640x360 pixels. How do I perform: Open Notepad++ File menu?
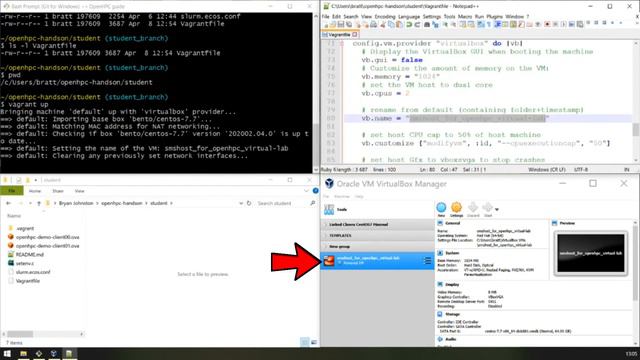325,17
